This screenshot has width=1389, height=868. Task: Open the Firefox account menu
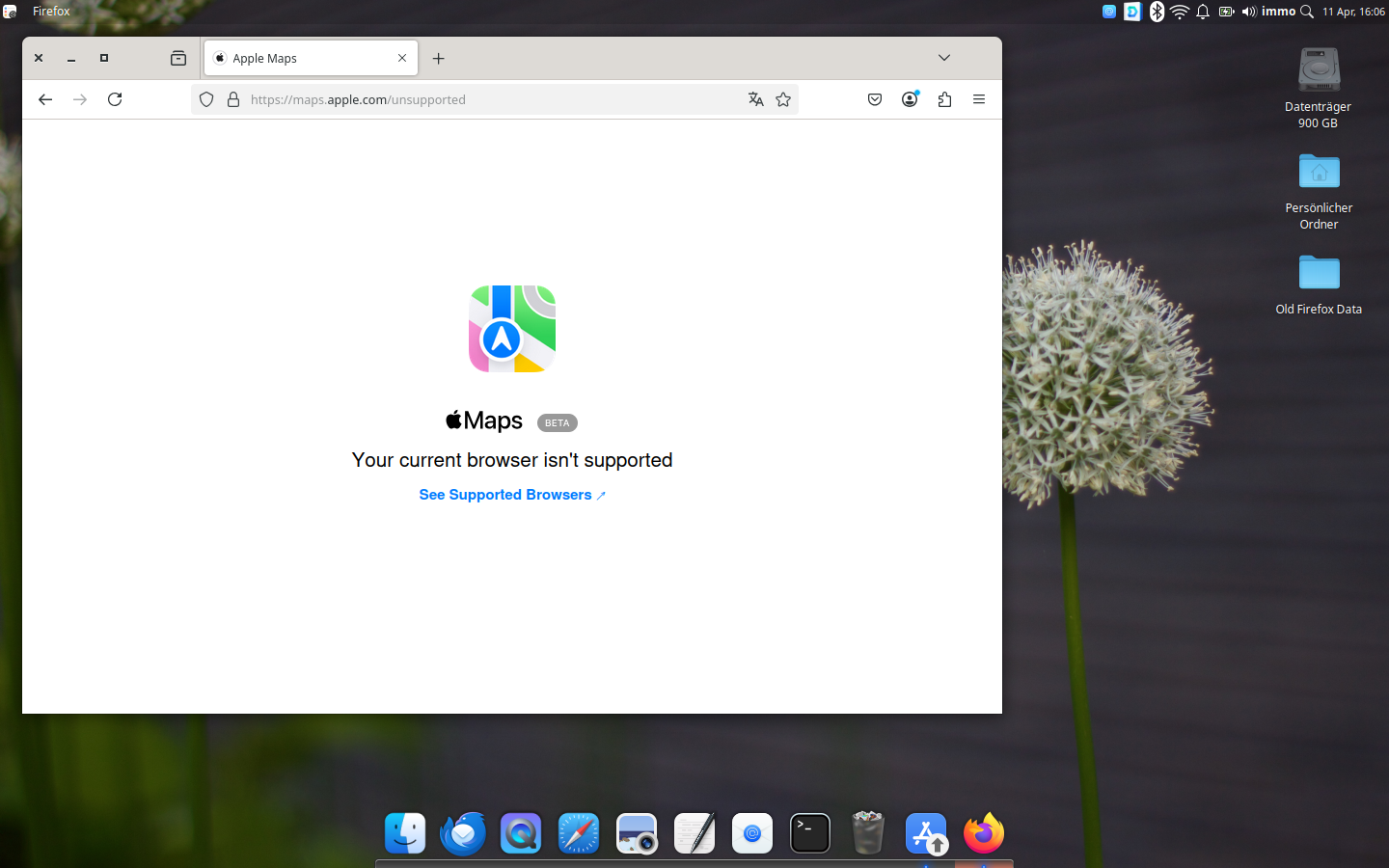pos(910,99)
